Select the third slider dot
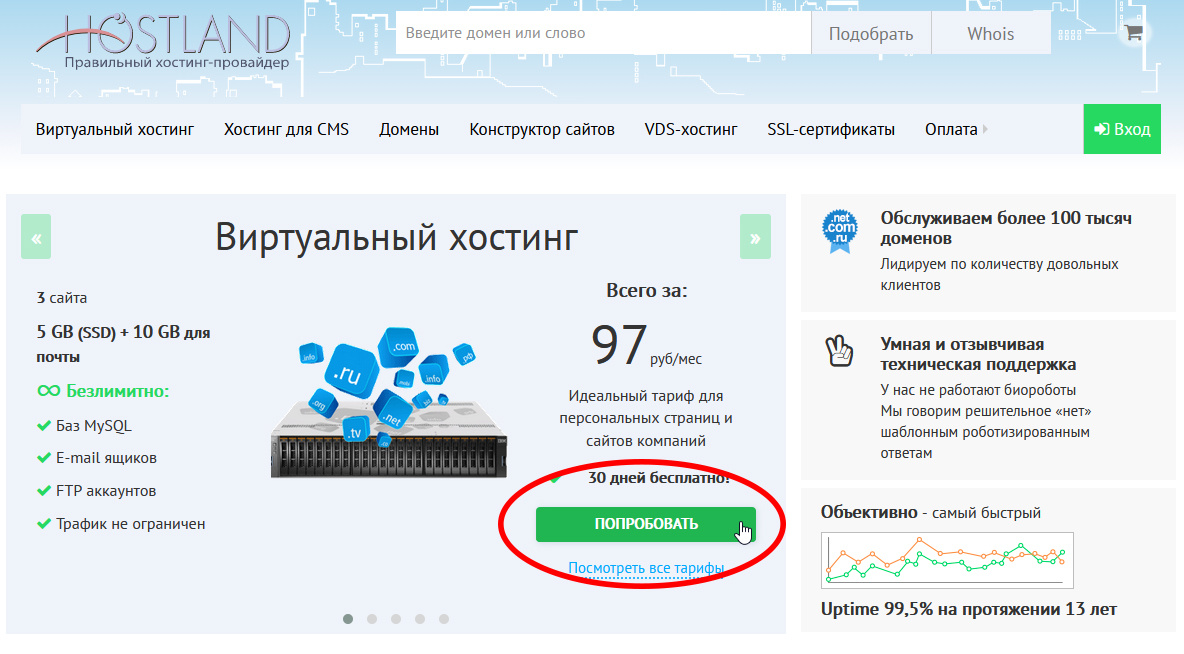1184x654 pixels. coord(396,619)
